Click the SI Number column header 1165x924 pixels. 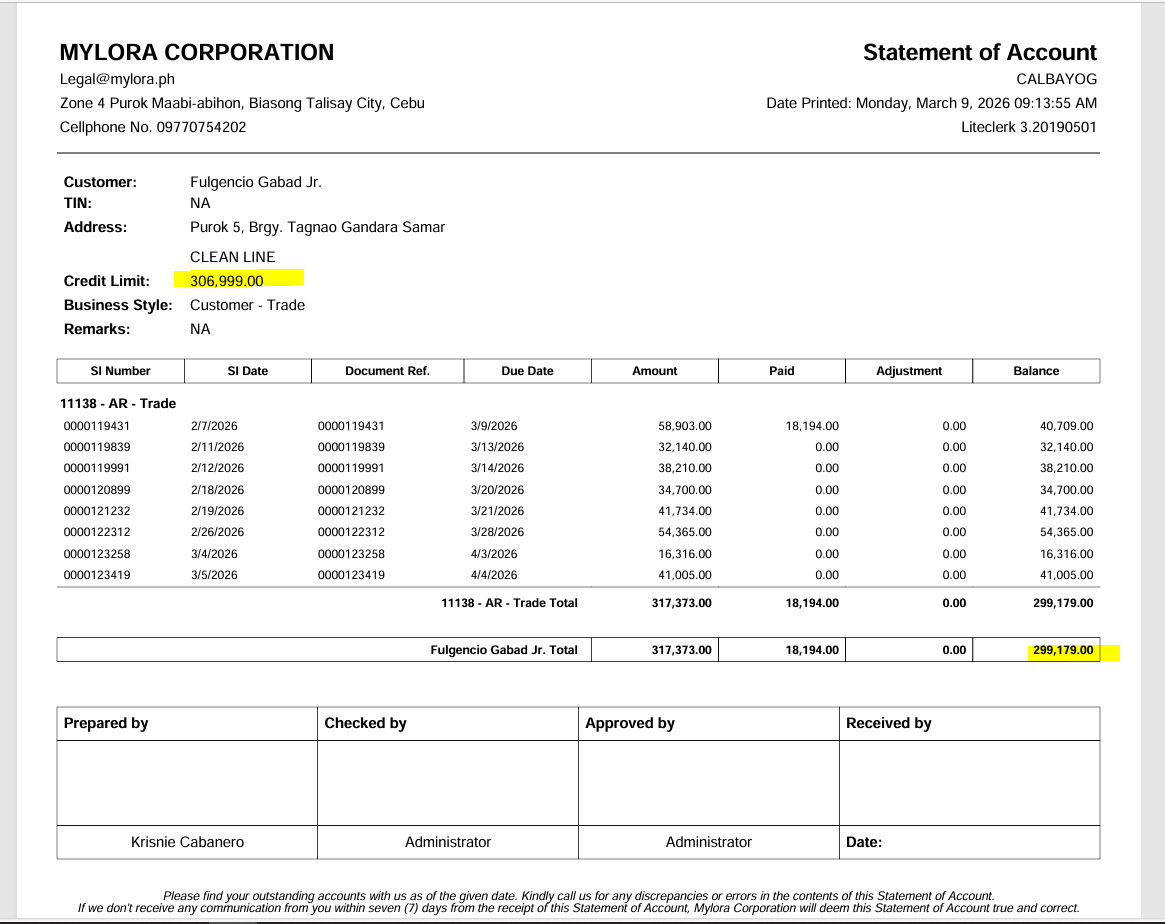tap(120, 371)
